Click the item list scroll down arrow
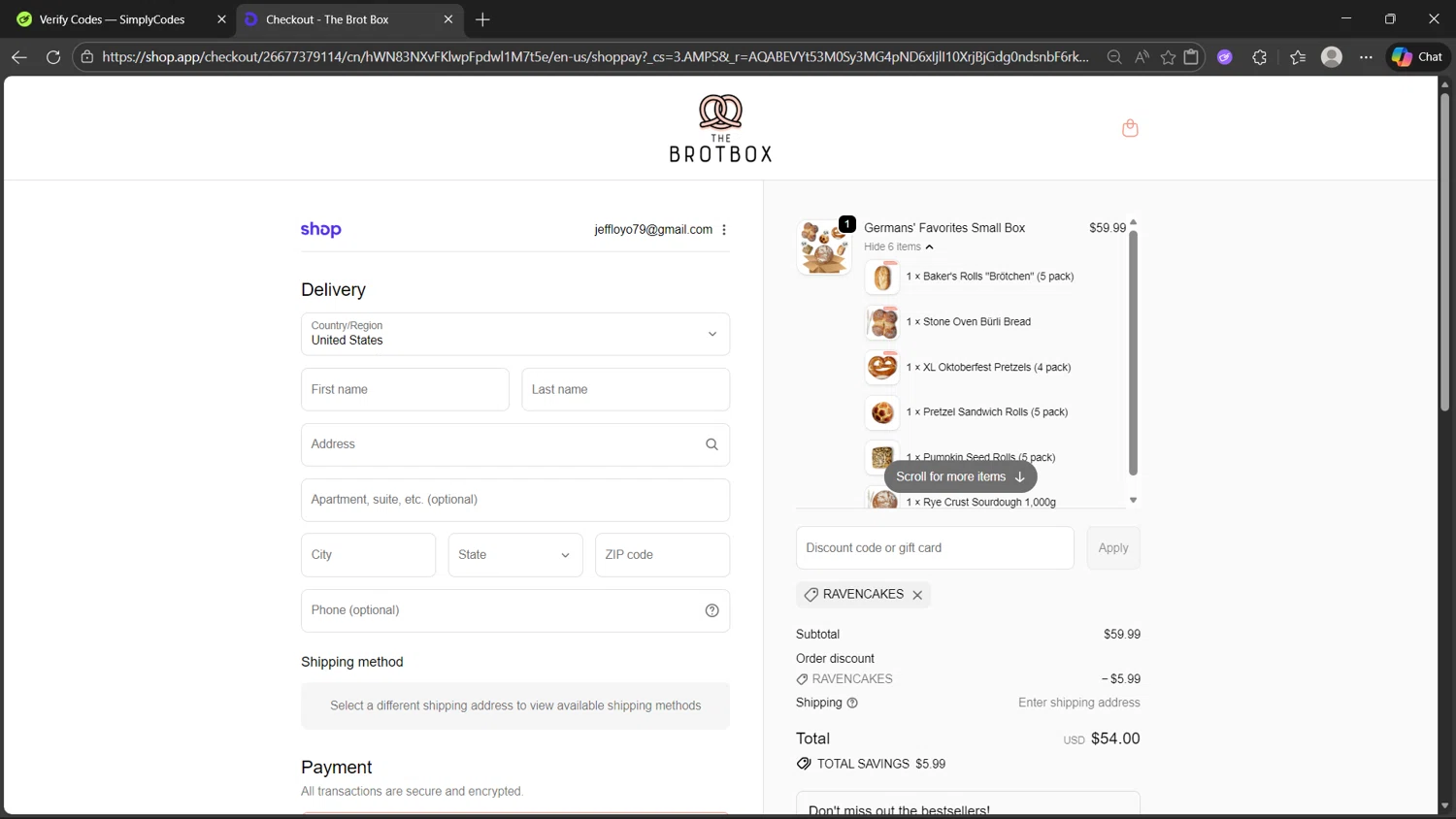This screenshot has height=819, width=1456. (1133, 501)
